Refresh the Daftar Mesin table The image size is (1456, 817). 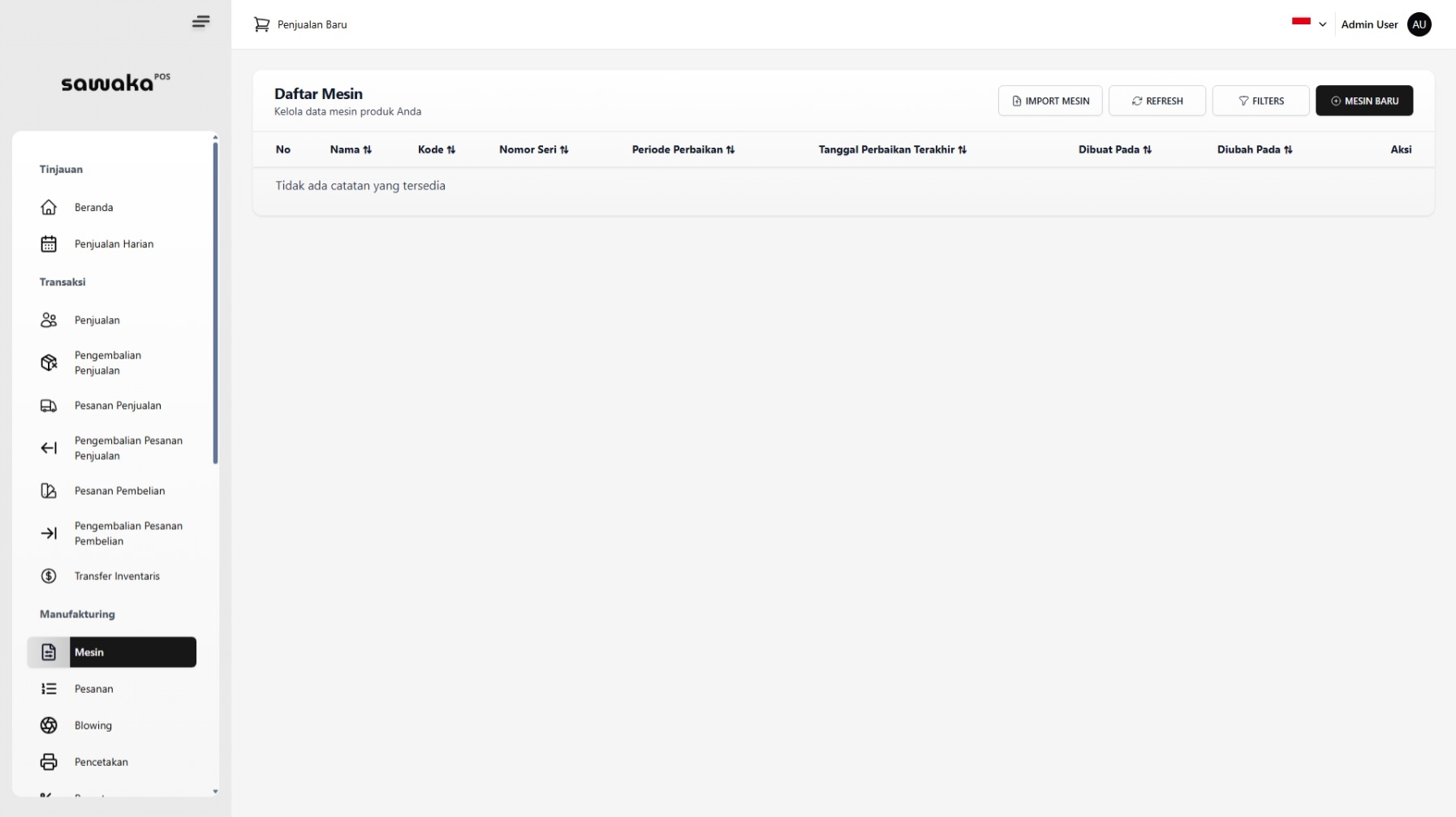coord(1157,101)
